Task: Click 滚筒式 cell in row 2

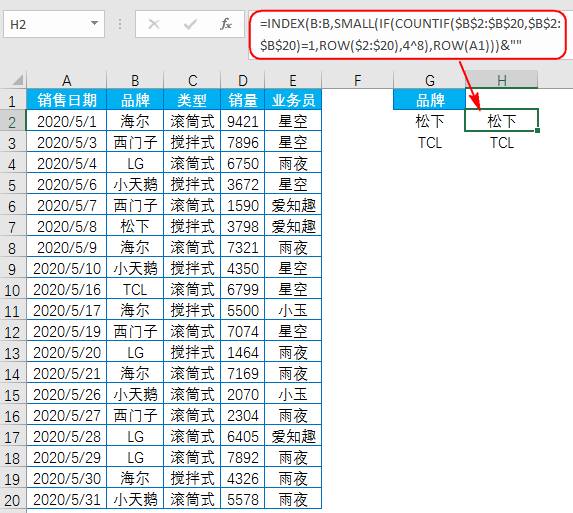Action: point(192,121)
